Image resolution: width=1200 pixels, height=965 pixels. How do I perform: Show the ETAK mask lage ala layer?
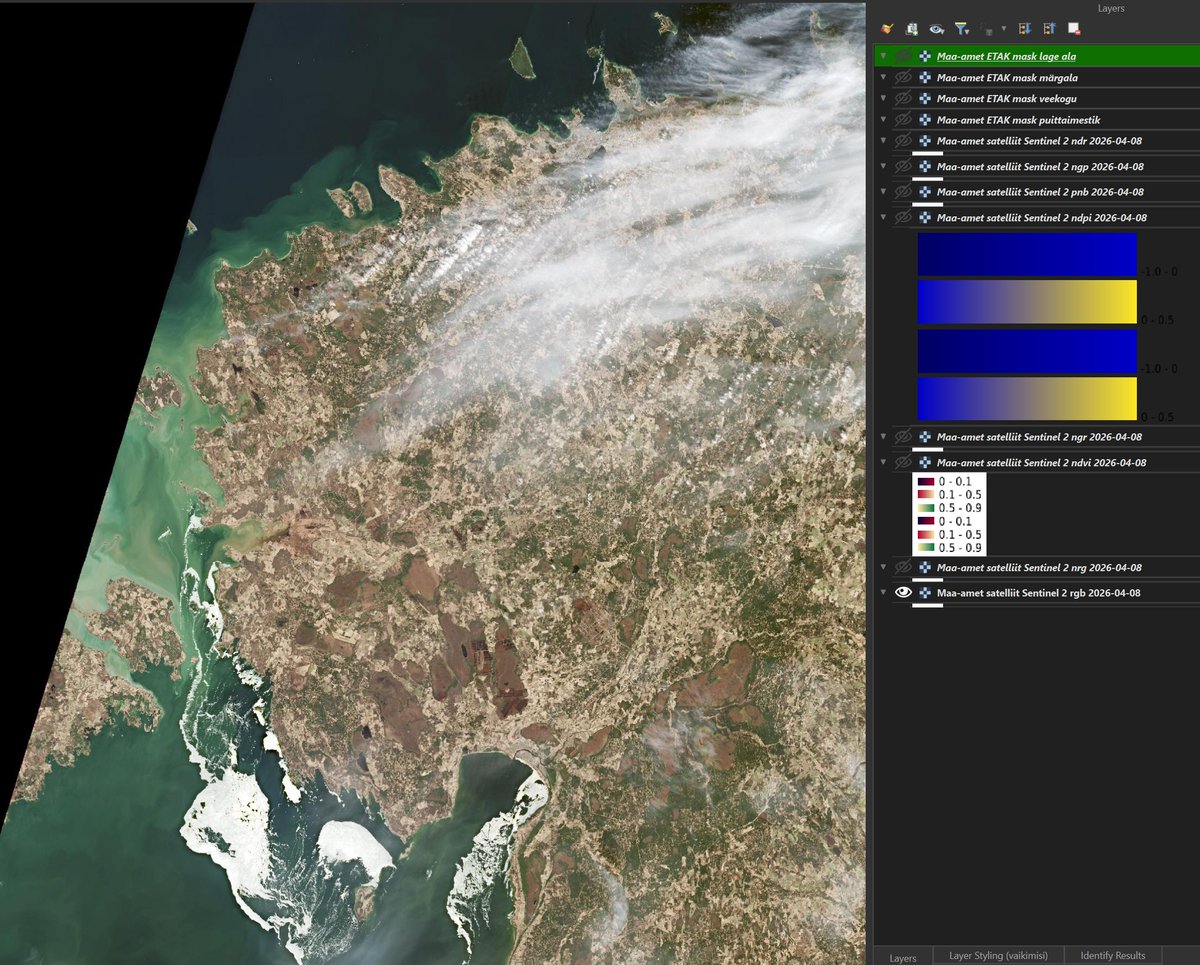tap(903, 56)
